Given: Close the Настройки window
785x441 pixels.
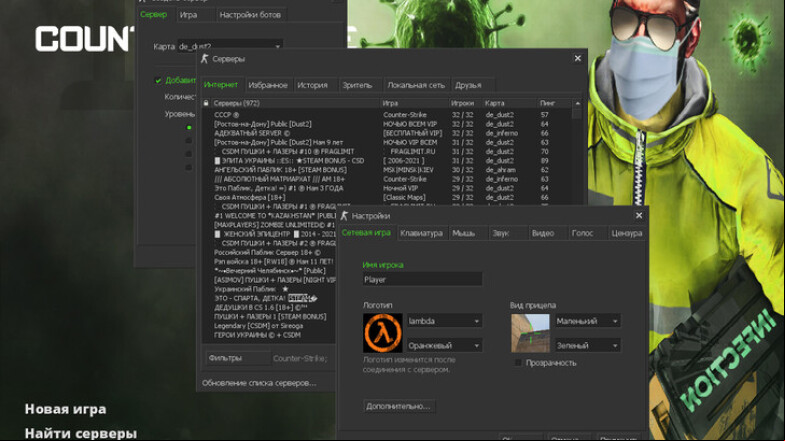Looking at the screenshot, I should click(639, 215).
